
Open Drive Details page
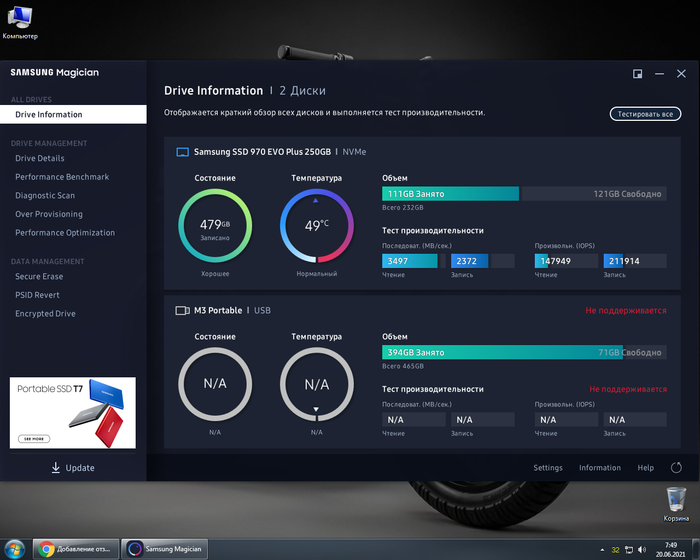click(x=40, y=158)
